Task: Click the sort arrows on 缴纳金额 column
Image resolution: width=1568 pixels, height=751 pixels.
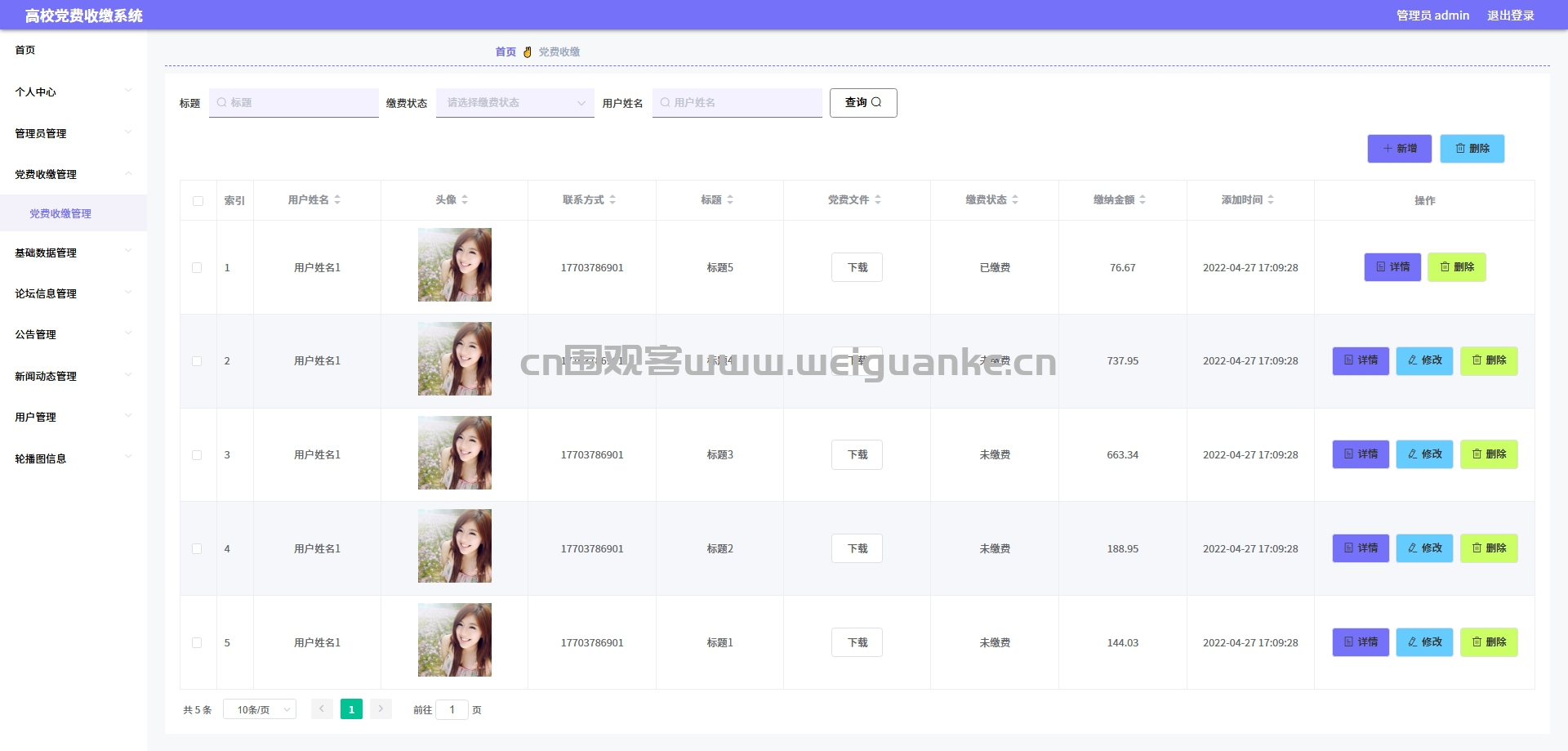Action: (x=1143, y=199)
